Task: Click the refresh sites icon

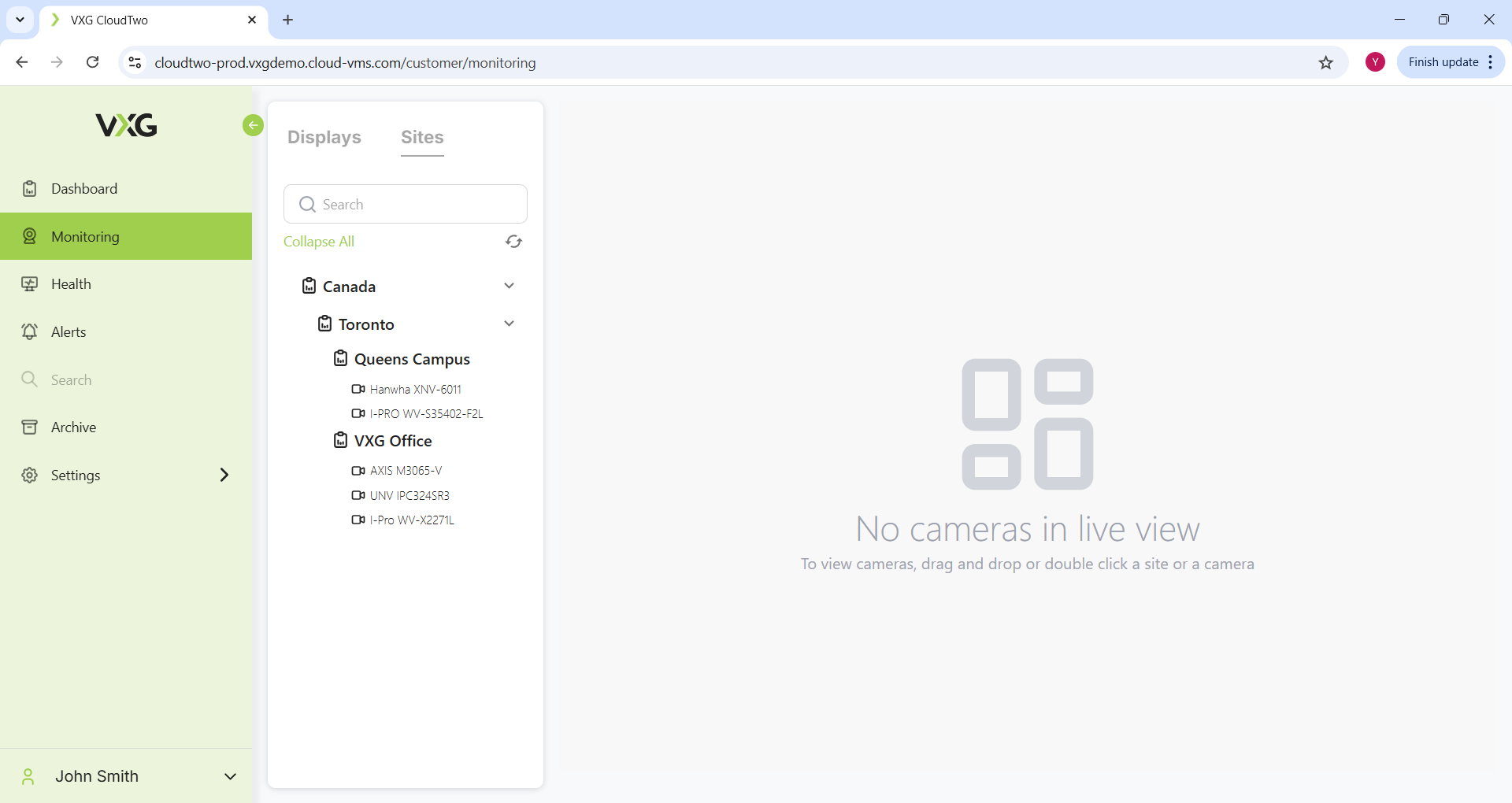Action: coord(513,242)
